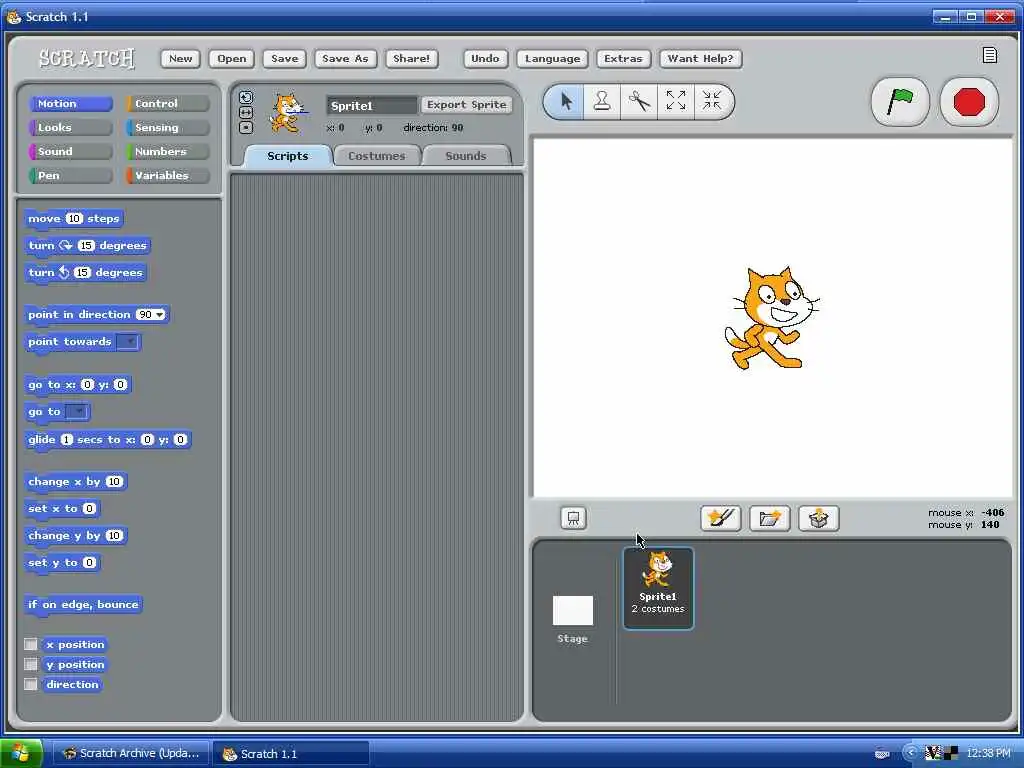Click the Sprite1 name field
Viewport: 1024px width, 768px height.
coord(371,105)
